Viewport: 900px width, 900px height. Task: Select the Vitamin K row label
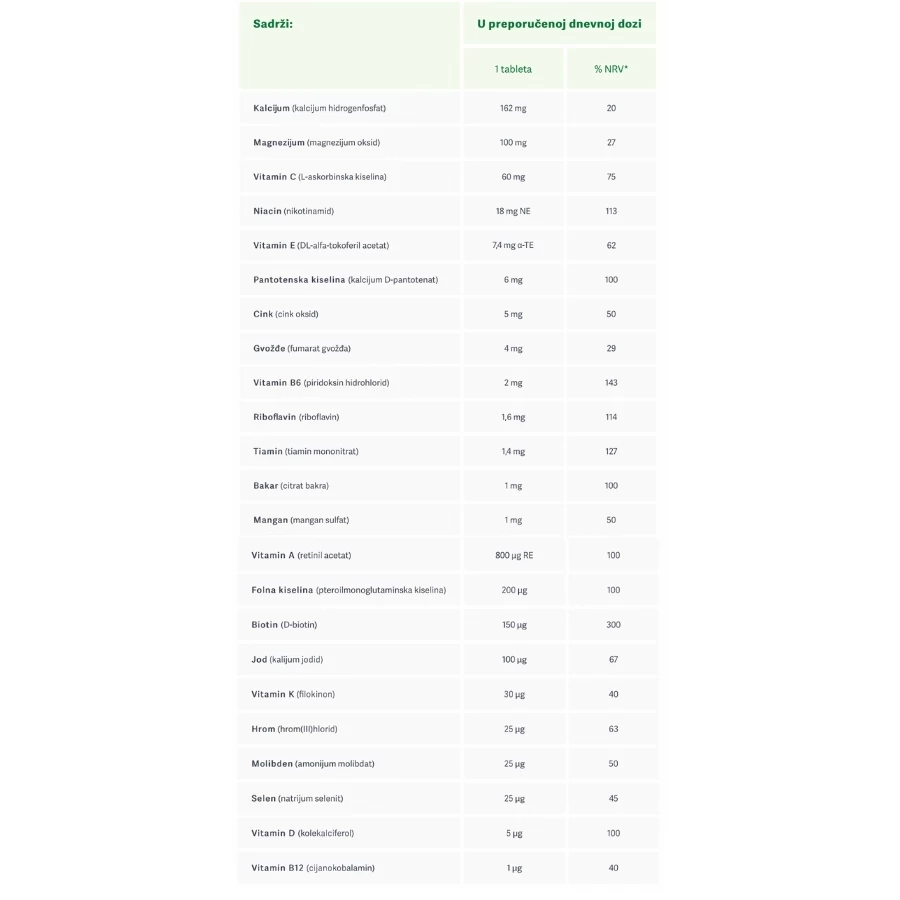[x=295, y=694]
